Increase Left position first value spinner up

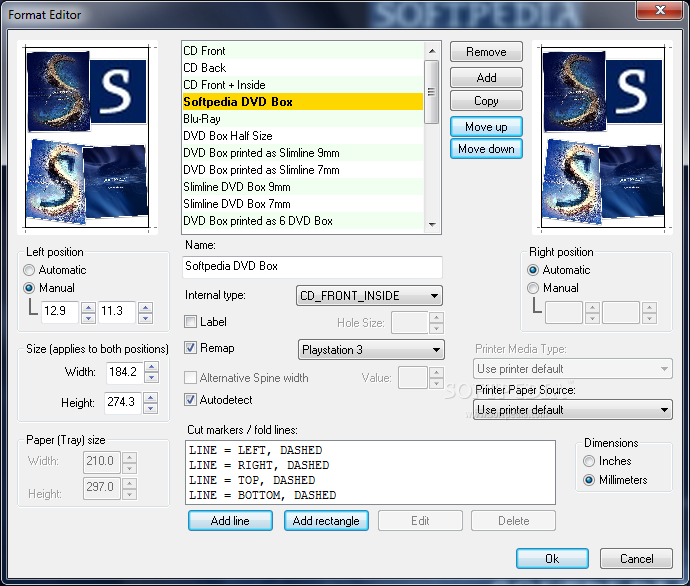88,308
